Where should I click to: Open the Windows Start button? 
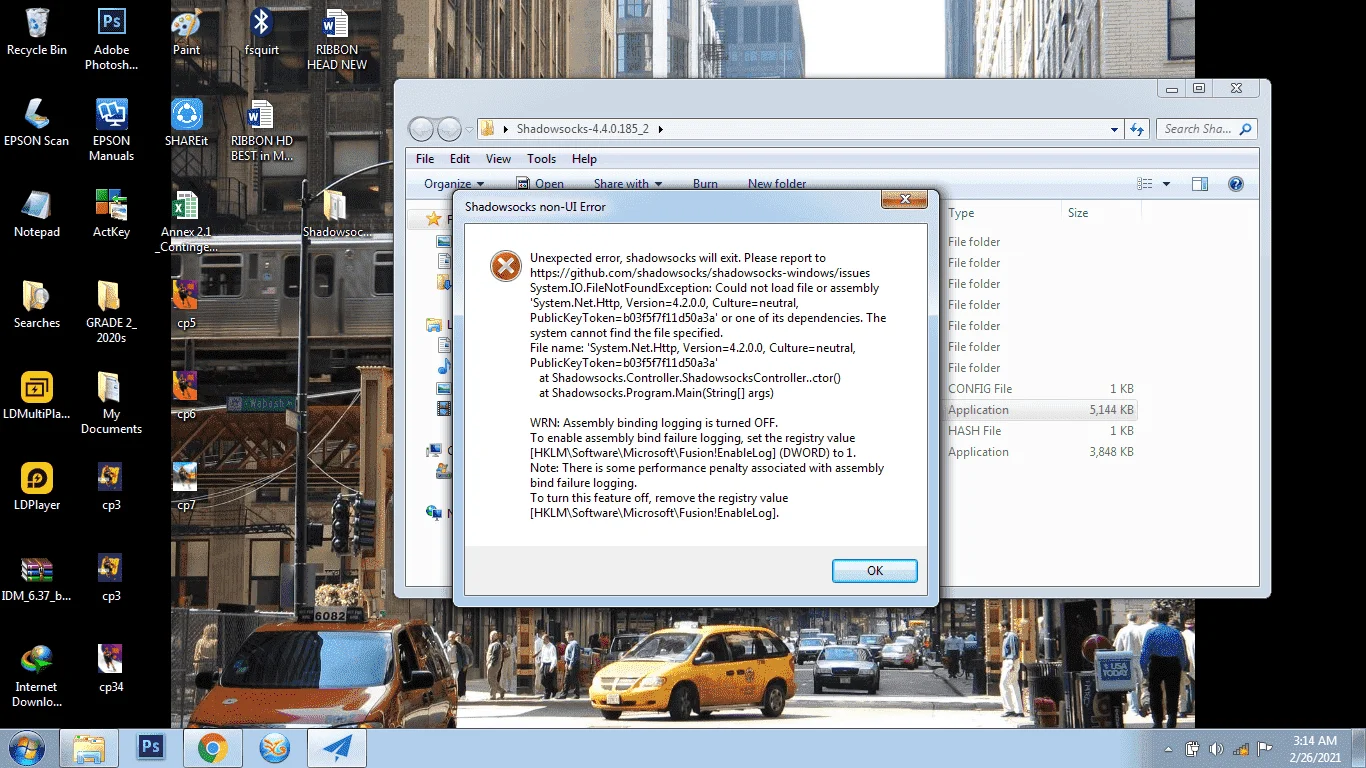pyautogui.click(x=27, y=748)
